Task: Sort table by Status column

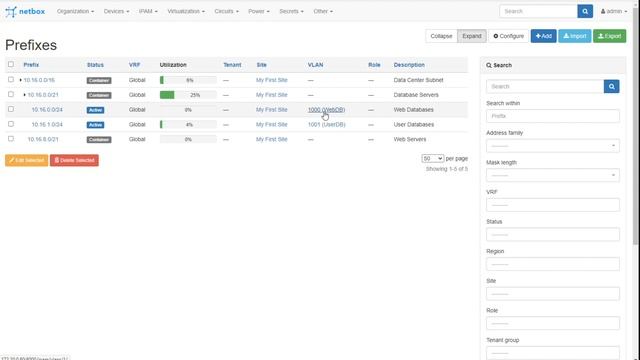Action: click(x=96, y=65)
